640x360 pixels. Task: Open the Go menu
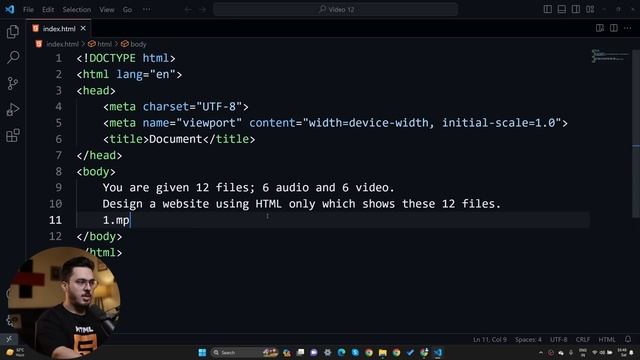click(127, 9)
